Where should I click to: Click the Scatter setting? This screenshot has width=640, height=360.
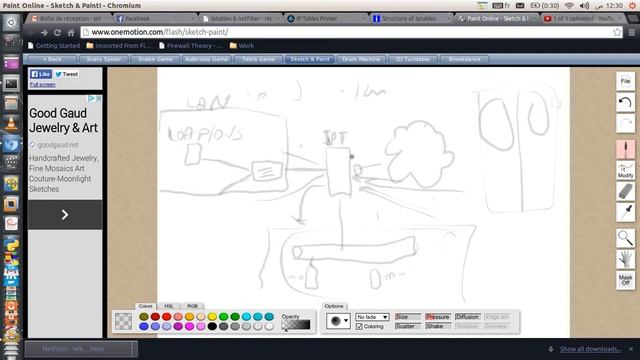click(408, 326)
